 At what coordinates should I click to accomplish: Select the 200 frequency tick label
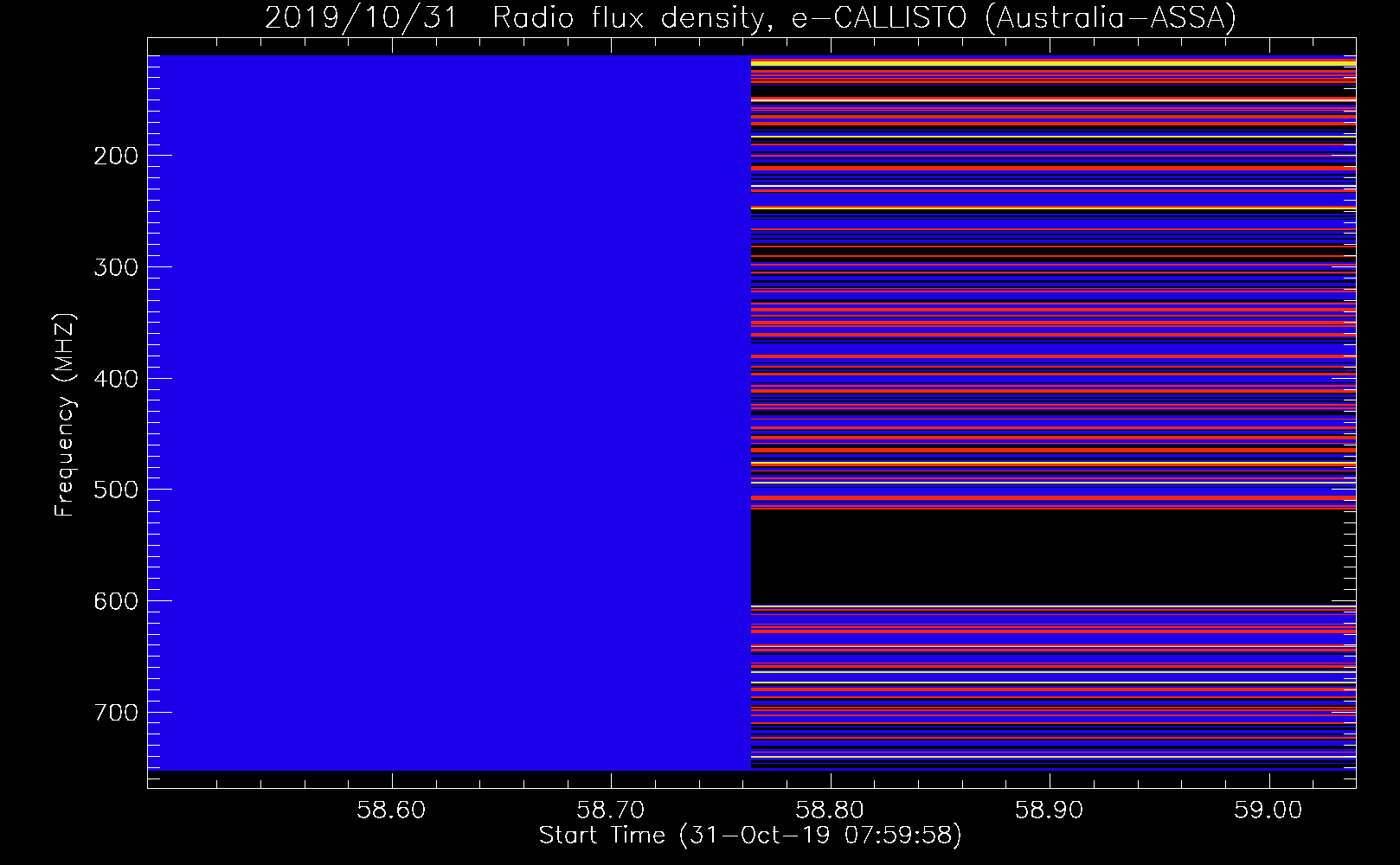[116, 156]
